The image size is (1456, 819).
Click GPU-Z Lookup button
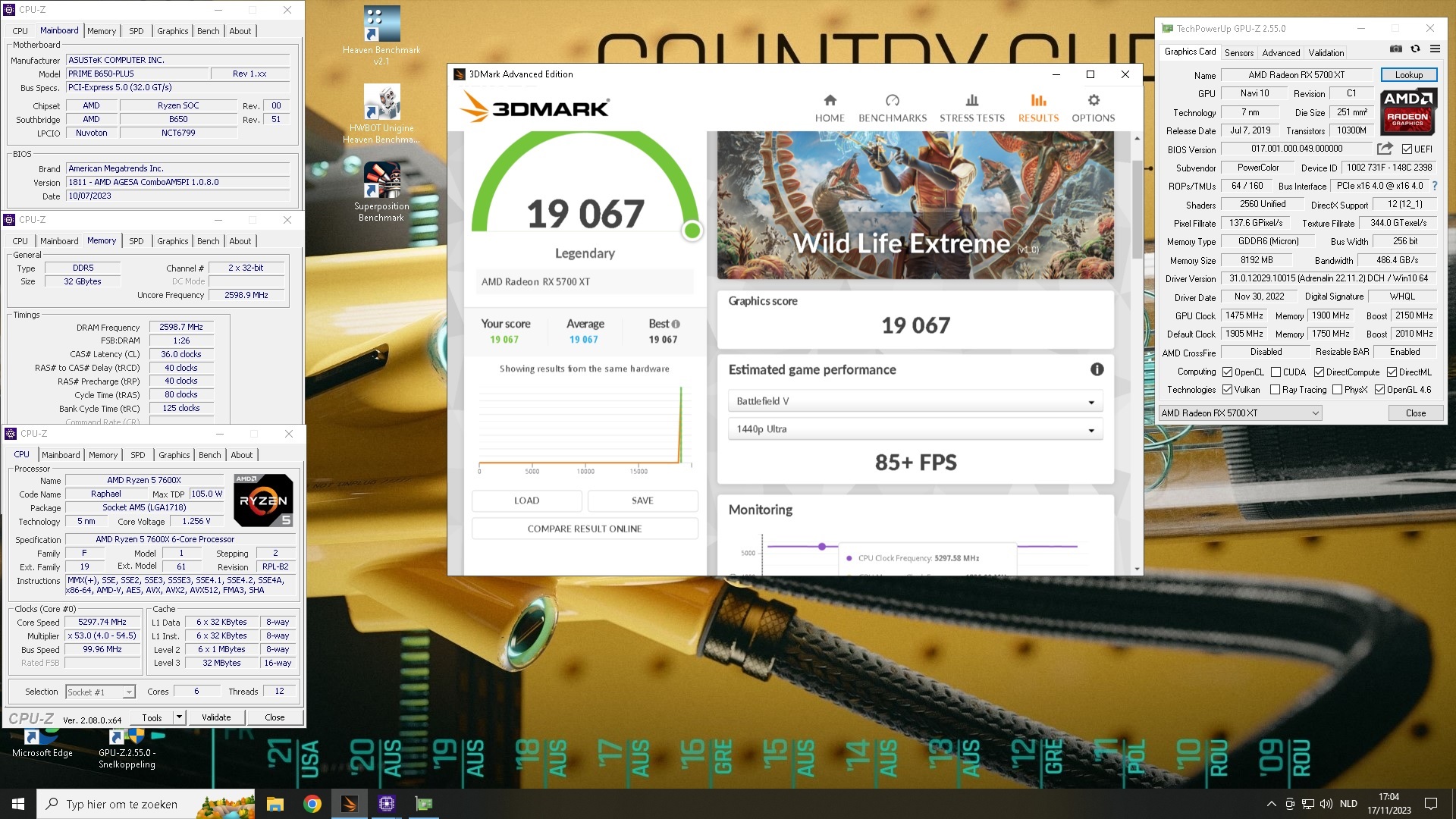click(x=1409, y=75)
